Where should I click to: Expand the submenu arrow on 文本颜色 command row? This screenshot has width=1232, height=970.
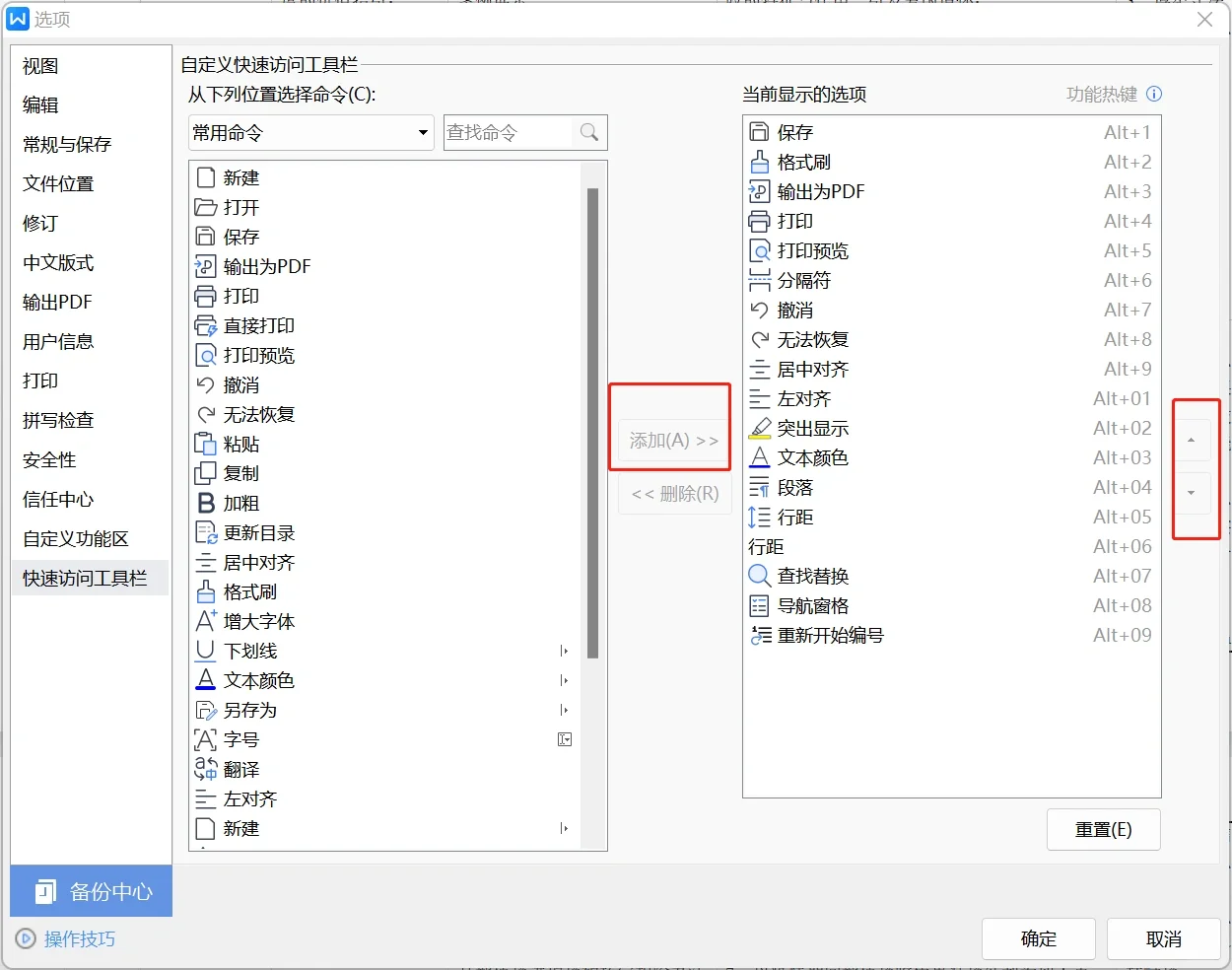pyautogui.click(x=565, y=680)
